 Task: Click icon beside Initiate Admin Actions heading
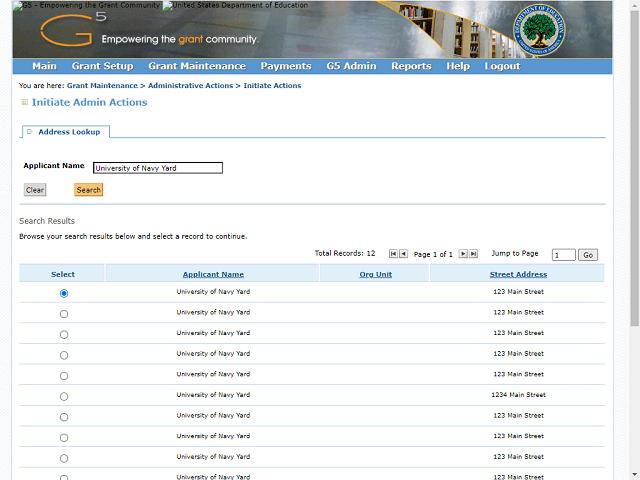pyautogui.click(x=24, y=102)
